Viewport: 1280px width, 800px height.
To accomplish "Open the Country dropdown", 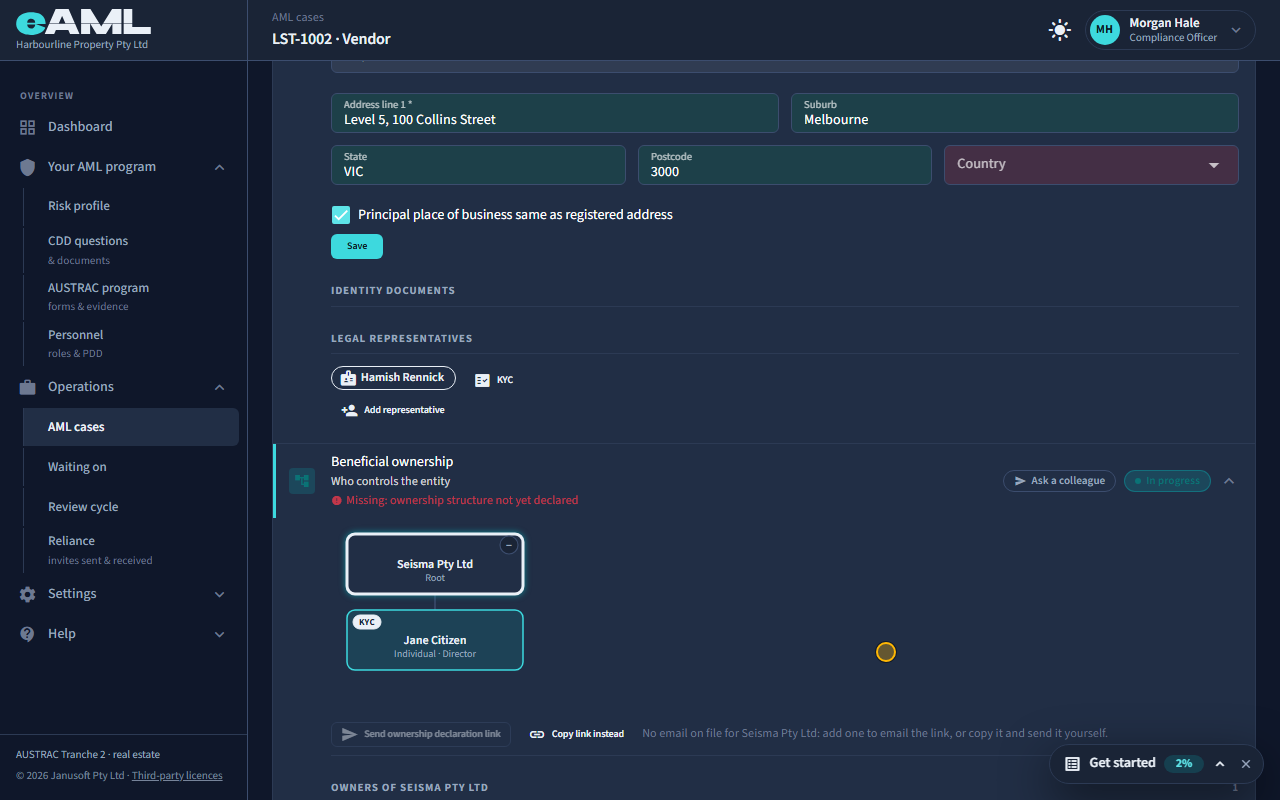I will point(1091,165).
